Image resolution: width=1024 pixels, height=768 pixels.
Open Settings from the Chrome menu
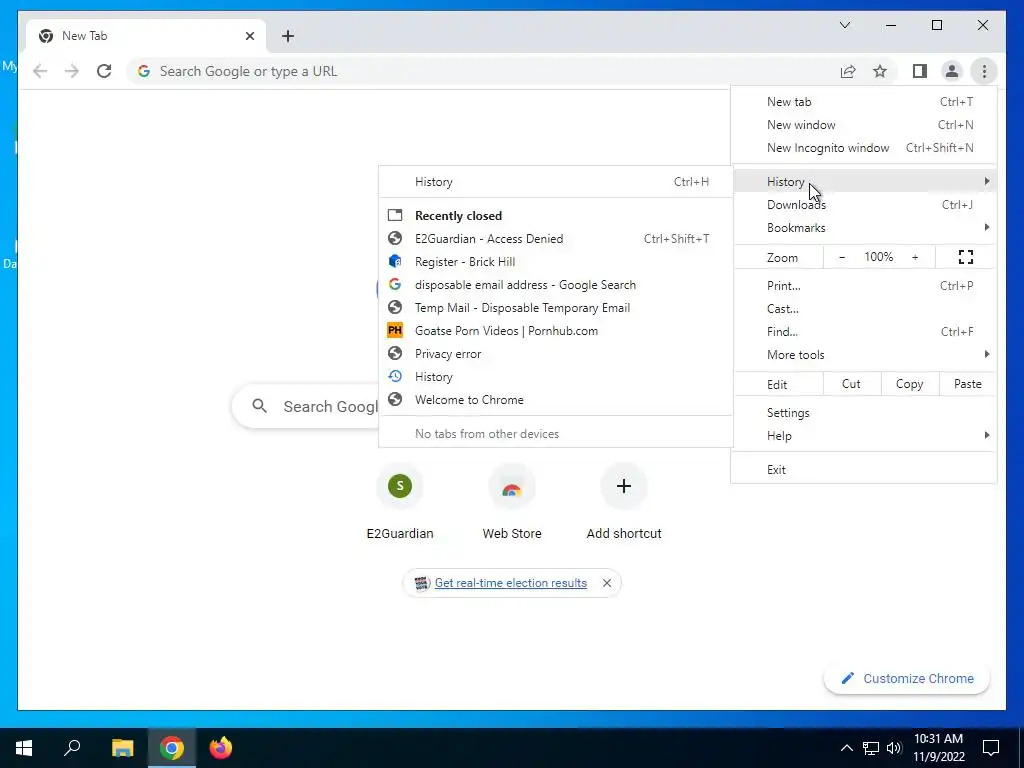(x=865, y=413)
